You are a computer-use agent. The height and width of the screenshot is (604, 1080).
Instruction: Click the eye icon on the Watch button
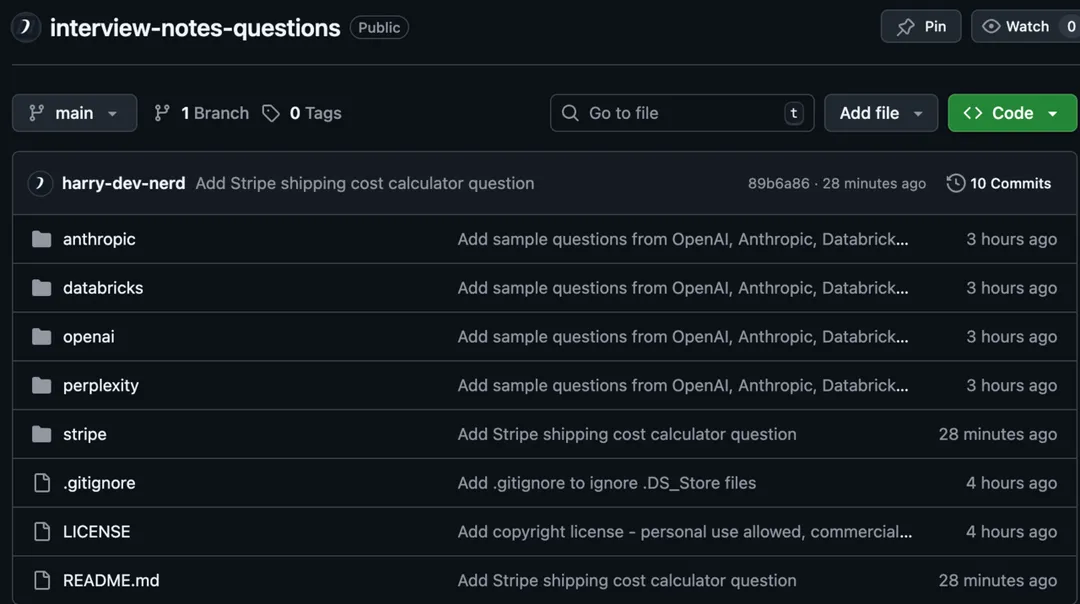(990, 26)
